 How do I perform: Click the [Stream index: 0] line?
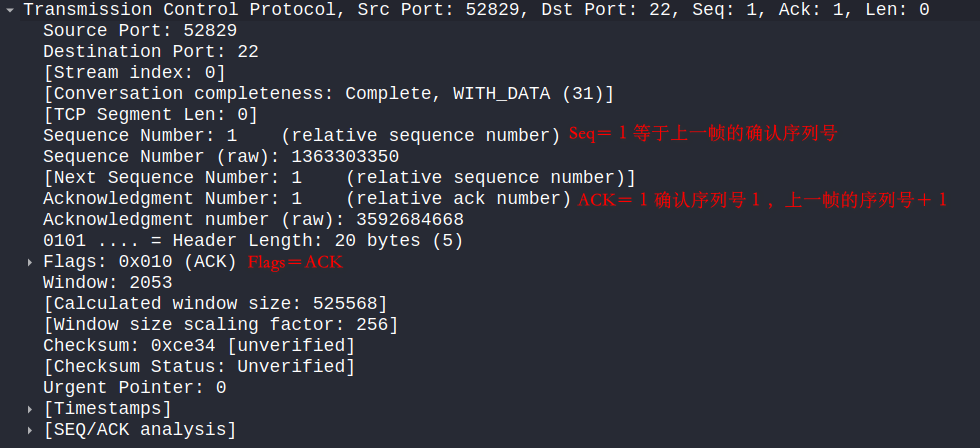click(x=134, y=73)
